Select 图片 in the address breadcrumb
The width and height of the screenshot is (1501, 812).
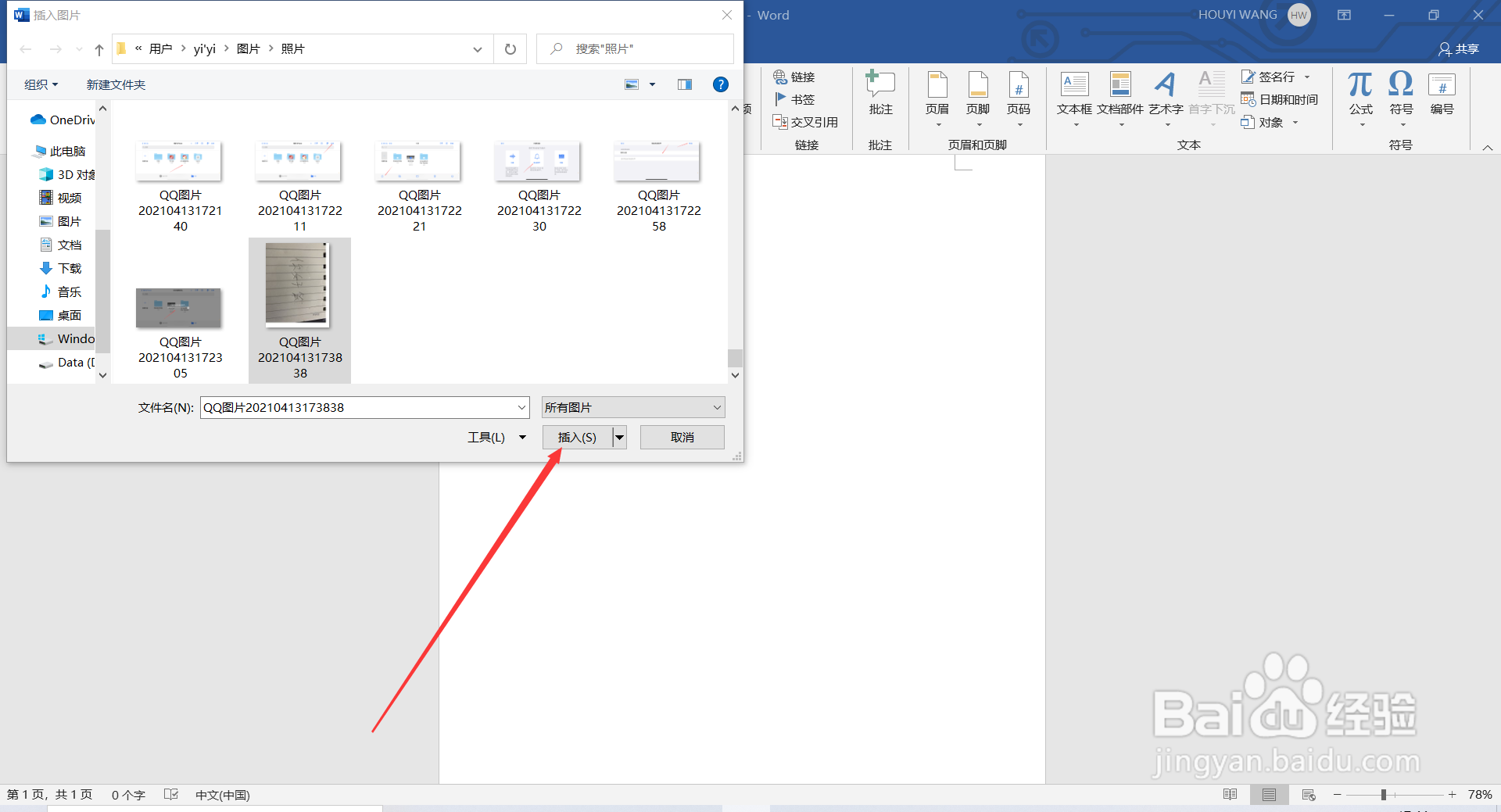click(x=249, y=48)
